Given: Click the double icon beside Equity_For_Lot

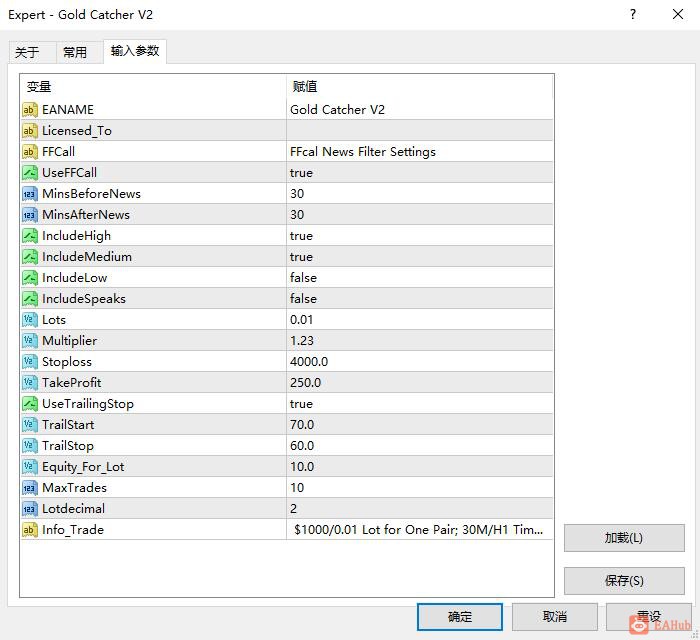Looking at the screenshot, I should 29,466.
